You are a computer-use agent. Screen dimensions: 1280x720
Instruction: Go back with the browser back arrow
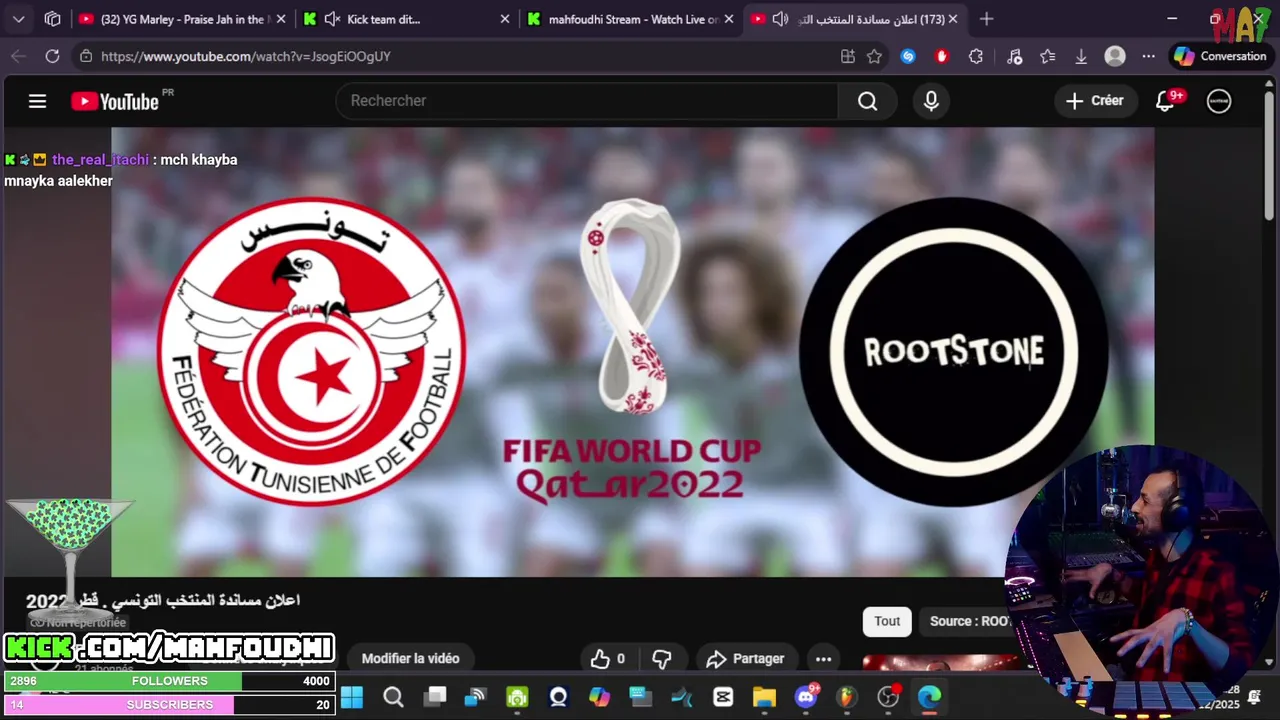[18, 57]
